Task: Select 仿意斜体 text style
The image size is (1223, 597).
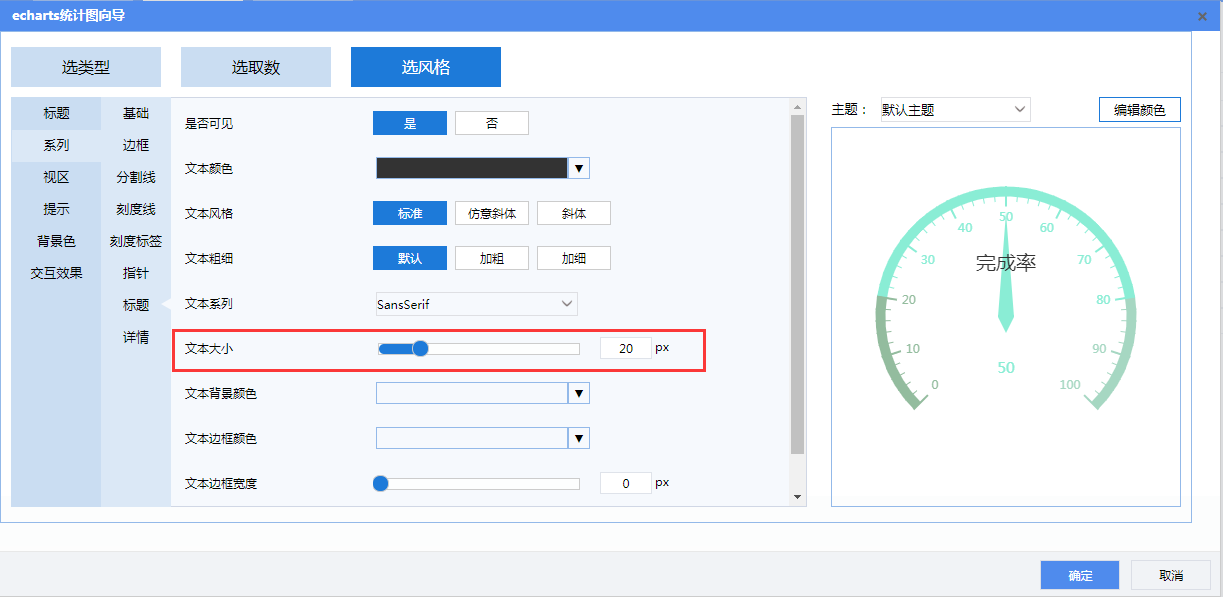Action: (x=491, y=213)
